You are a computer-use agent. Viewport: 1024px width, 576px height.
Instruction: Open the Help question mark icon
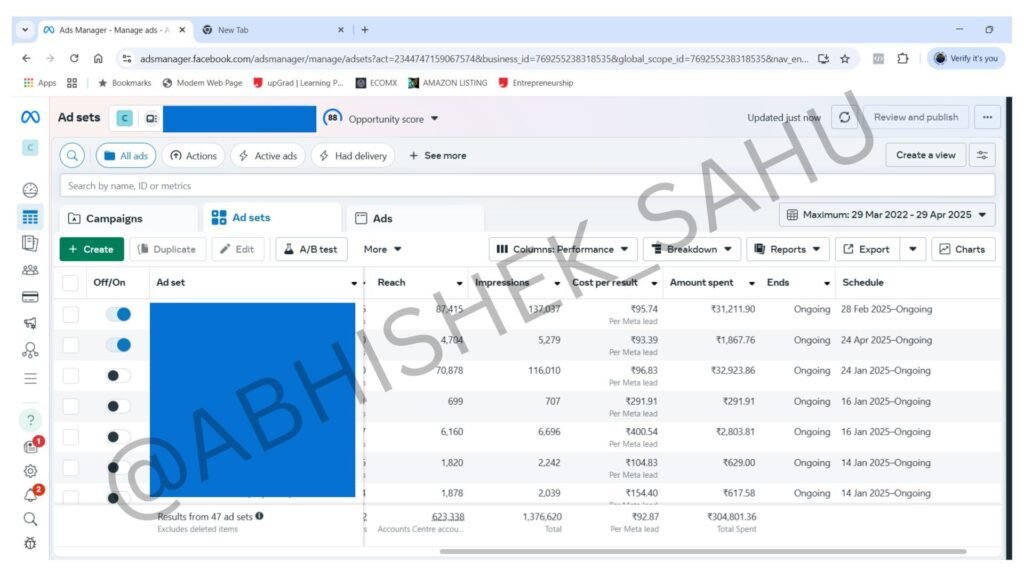click(x=30, y=420)
